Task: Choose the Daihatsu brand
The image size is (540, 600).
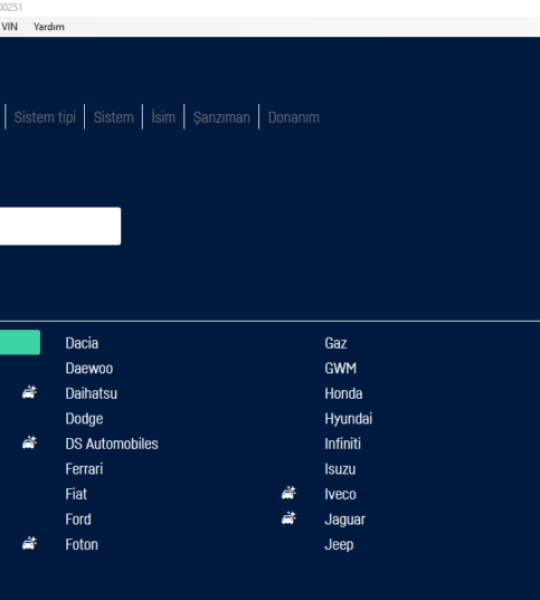Action: tap(91, 394)
